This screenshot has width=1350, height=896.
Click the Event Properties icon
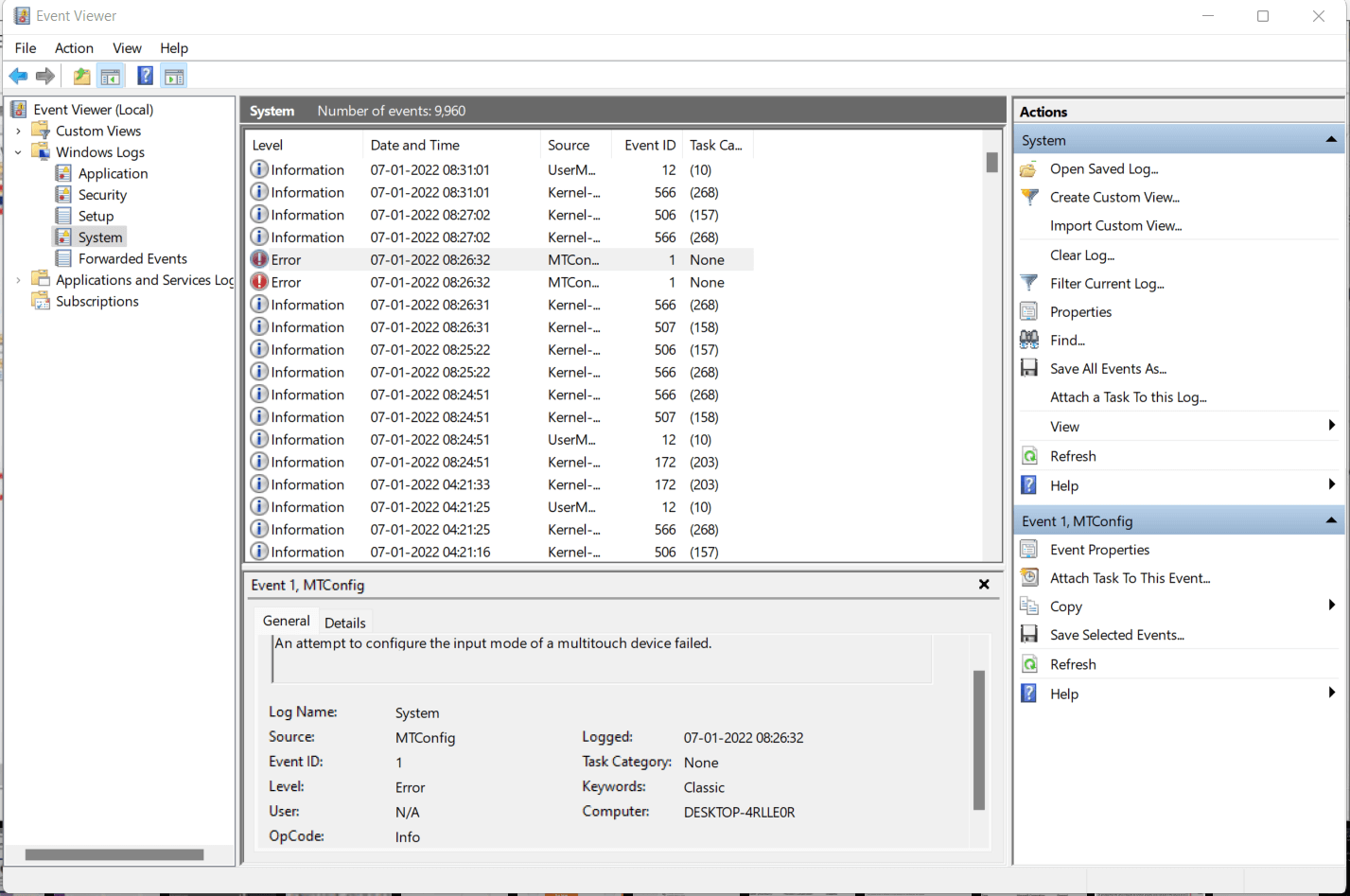coord(1030,549)
